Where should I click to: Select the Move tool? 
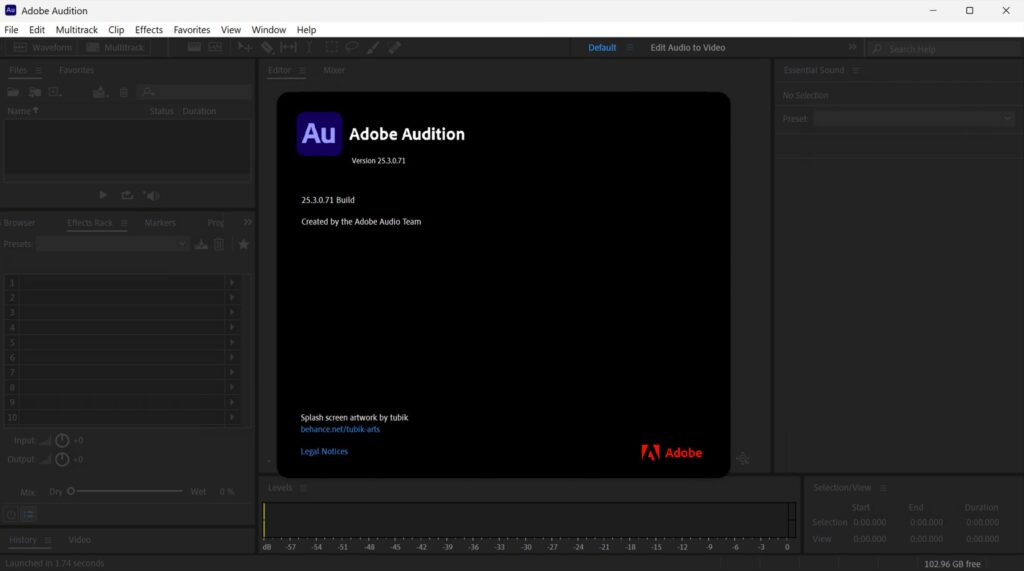pyautogui.click(x=245, y=47)
